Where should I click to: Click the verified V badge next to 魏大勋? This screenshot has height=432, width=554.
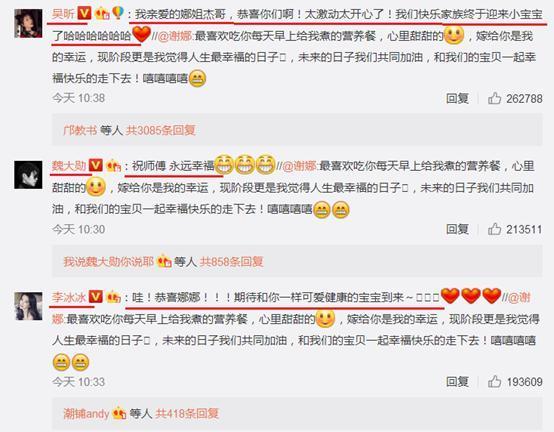95,165
